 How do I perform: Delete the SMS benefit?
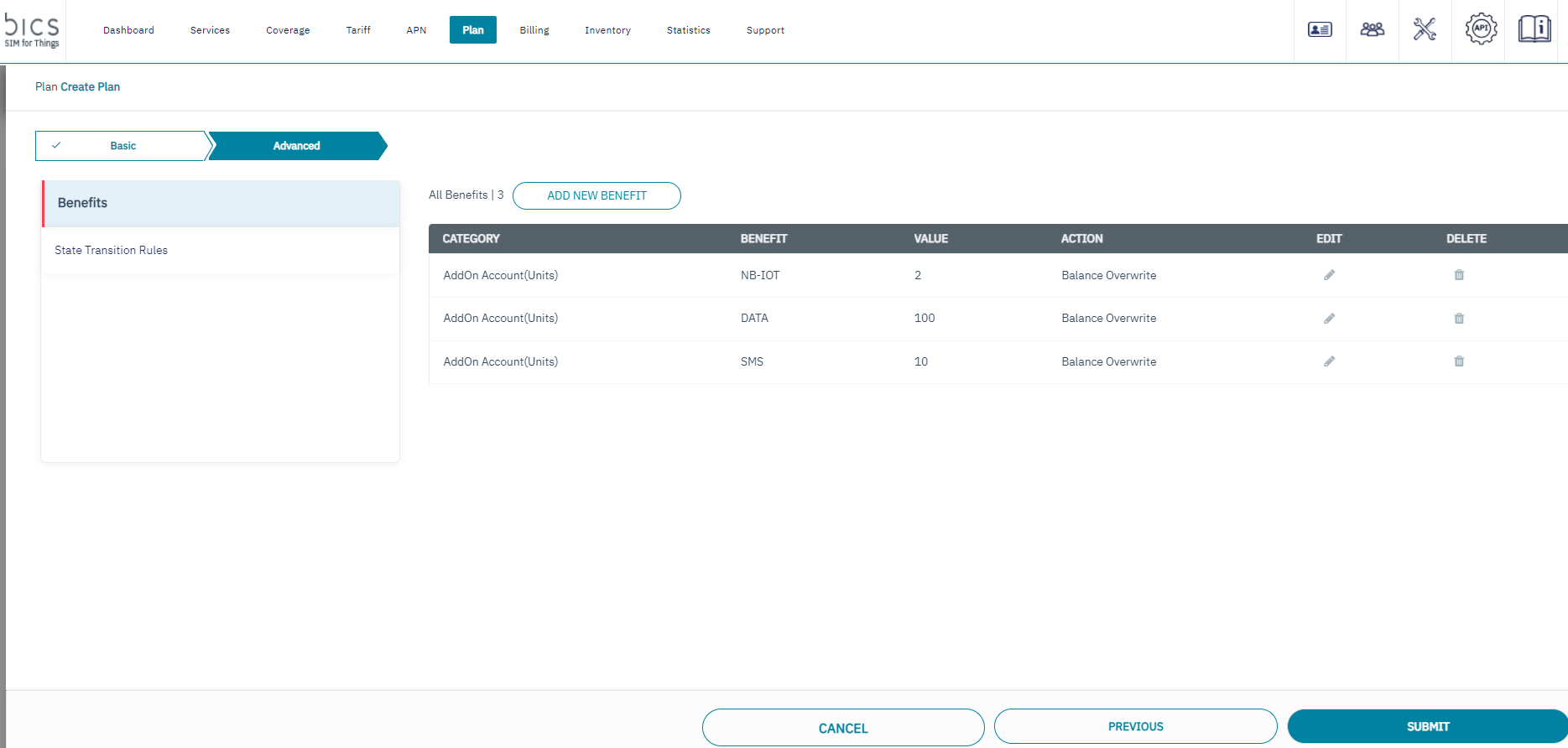[x=1459, y=361]
